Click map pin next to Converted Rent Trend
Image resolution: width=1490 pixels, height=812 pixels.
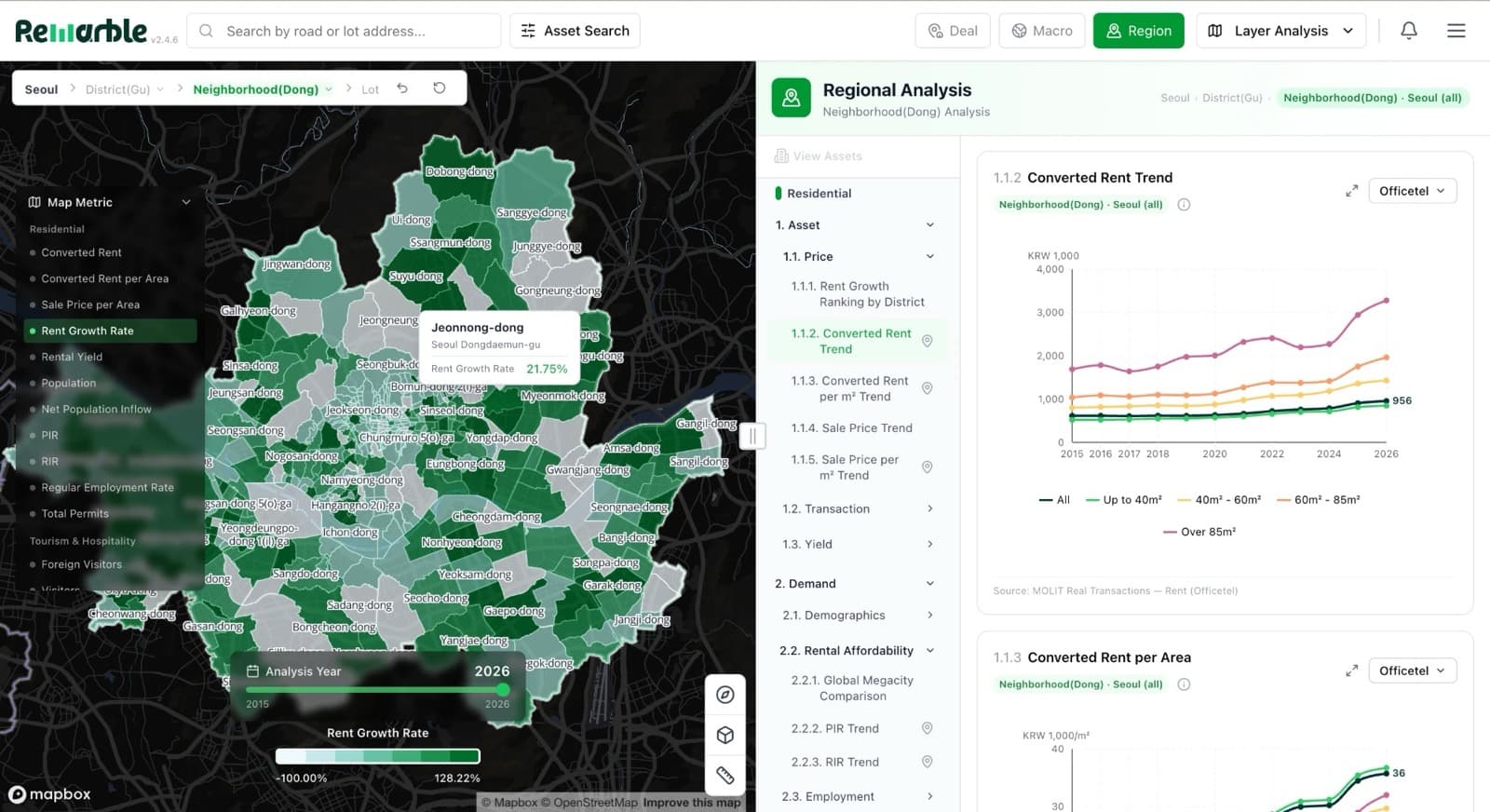coord(927,341)
